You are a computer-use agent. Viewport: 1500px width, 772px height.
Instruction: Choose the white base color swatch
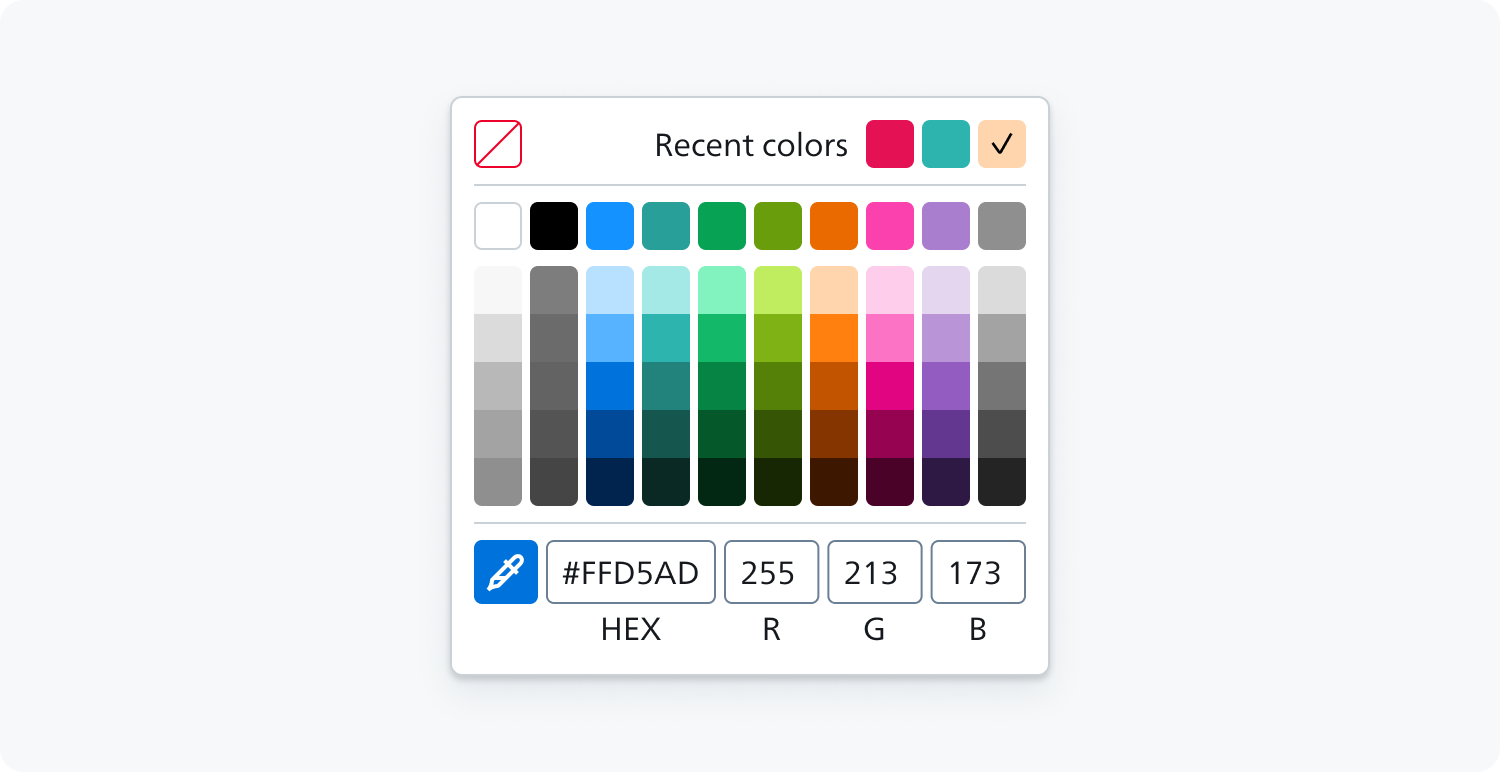(x=498, y=226)
